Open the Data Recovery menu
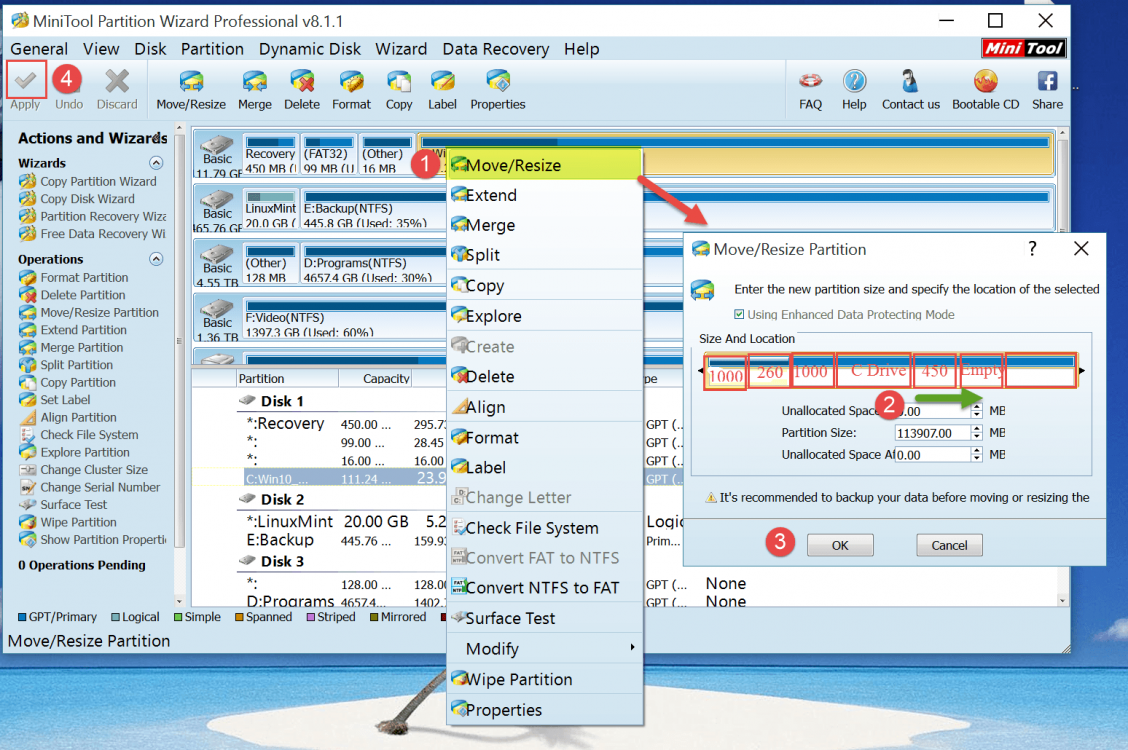Viewport: 1128px width, 750px height. 496,49
